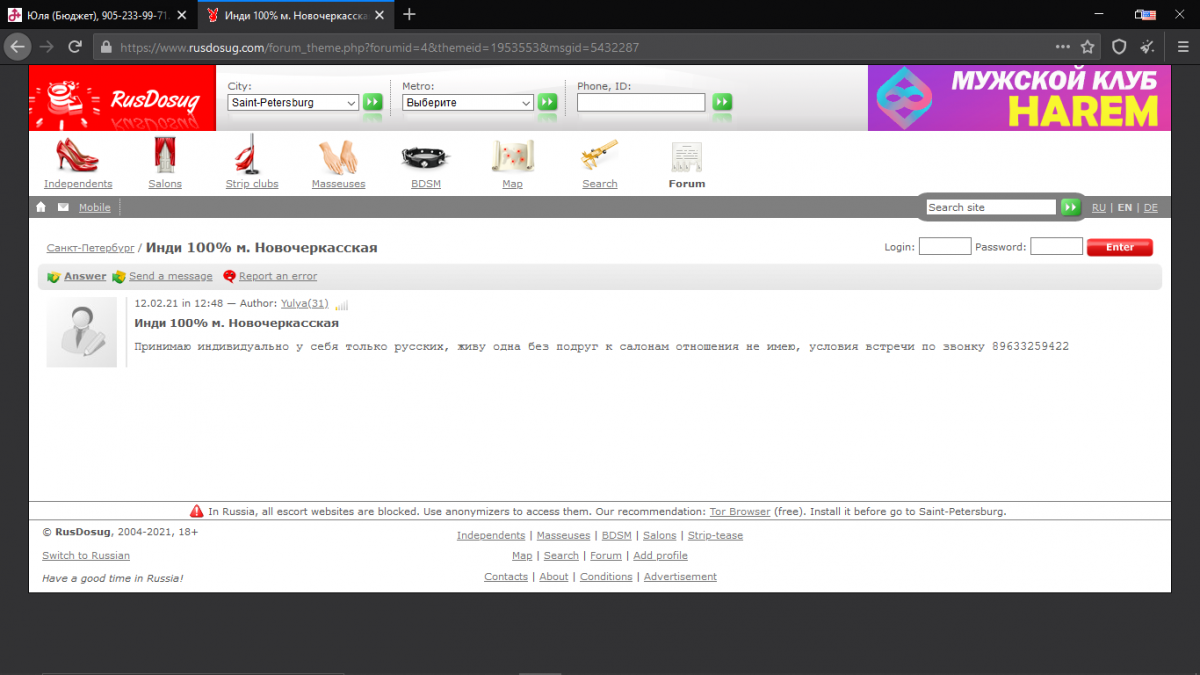Click the Phone, ID input field
The width and height of the screenshot is (1200, 675).
click(x=641, y=102)
